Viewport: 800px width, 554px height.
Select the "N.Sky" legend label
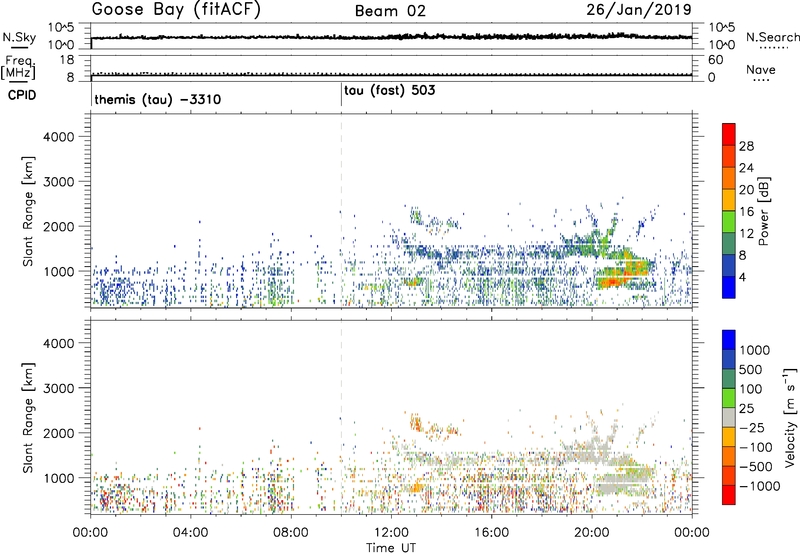click(x=19, y=37)
